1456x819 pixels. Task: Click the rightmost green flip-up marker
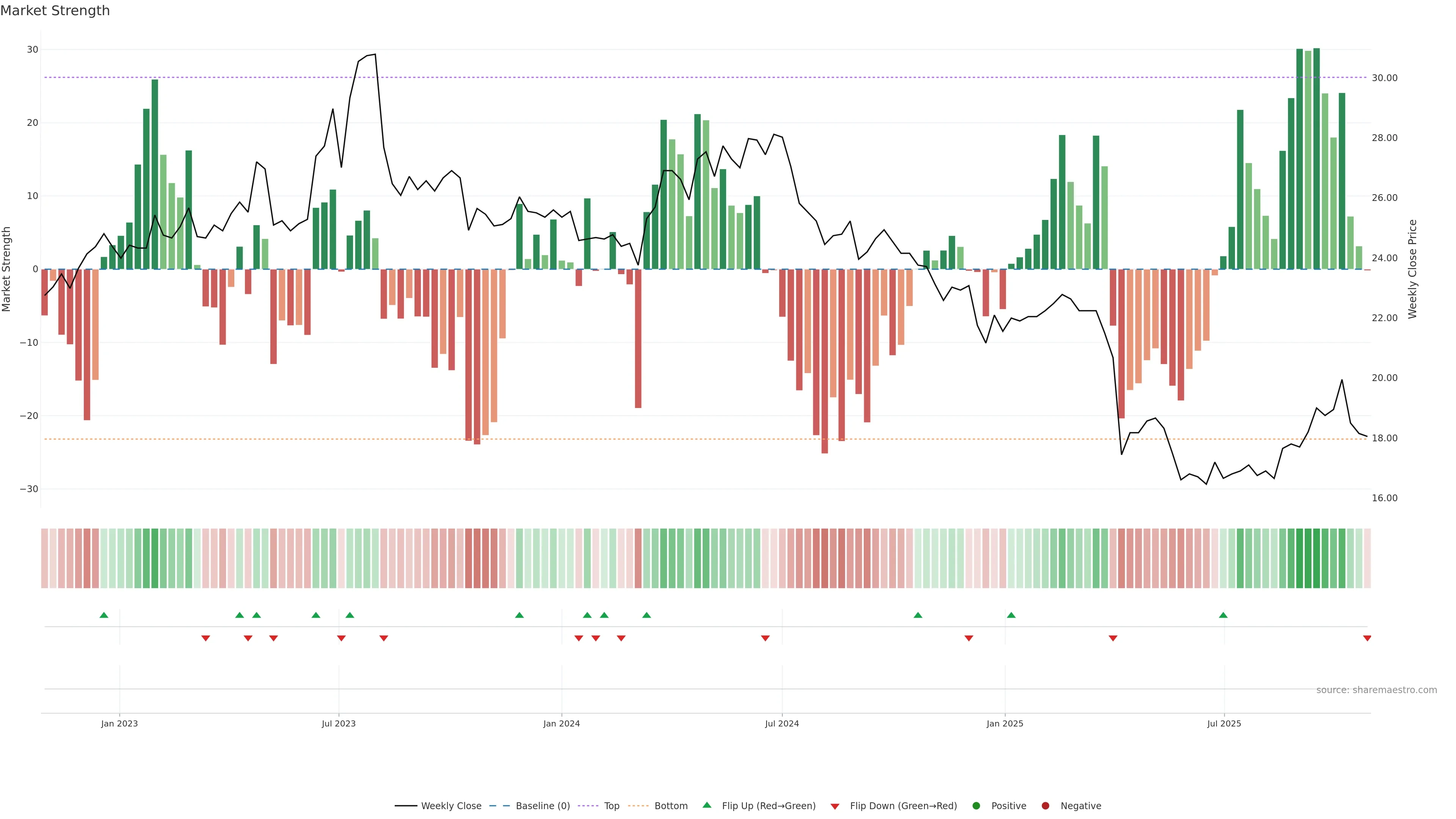coord(1223,615)
